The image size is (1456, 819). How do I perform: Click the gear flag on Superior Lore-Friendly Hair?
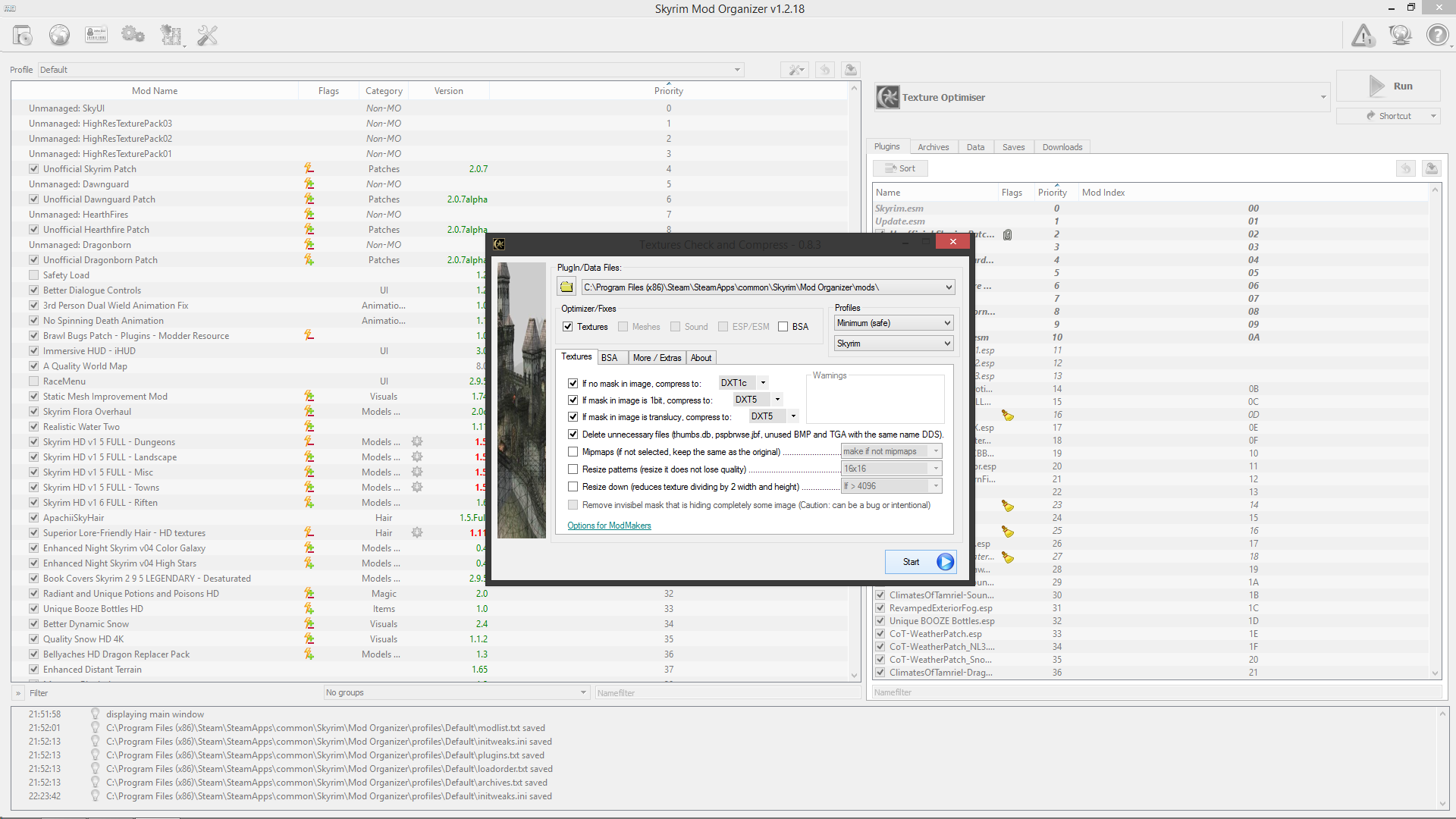click(x=417, y=532)
